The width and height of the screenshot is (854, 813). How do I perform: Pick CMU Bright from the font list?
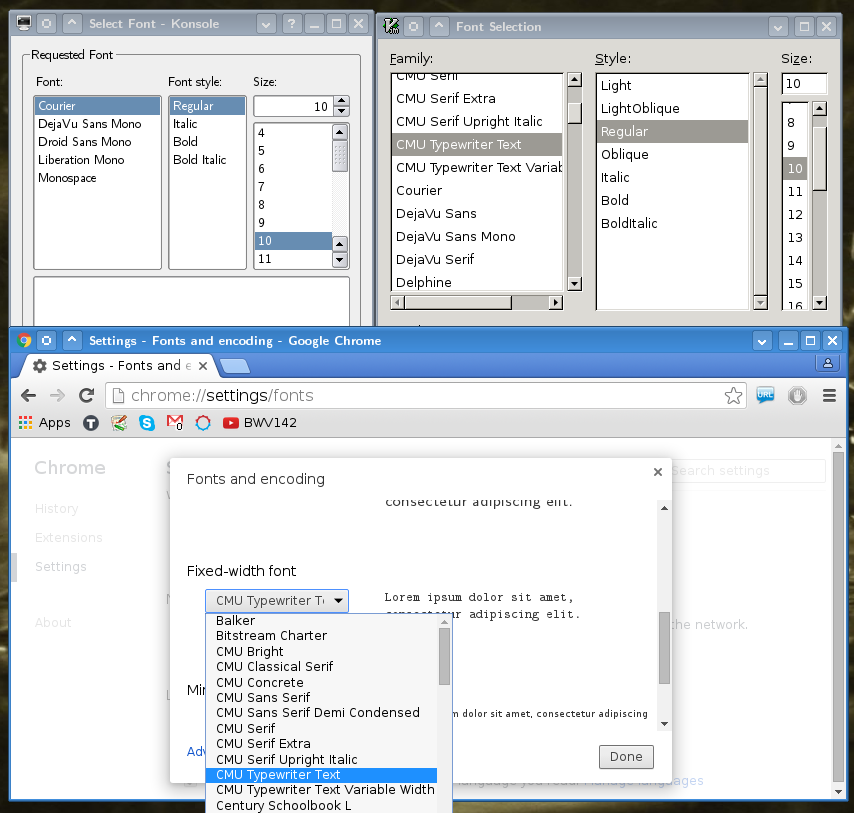point(249,652)
